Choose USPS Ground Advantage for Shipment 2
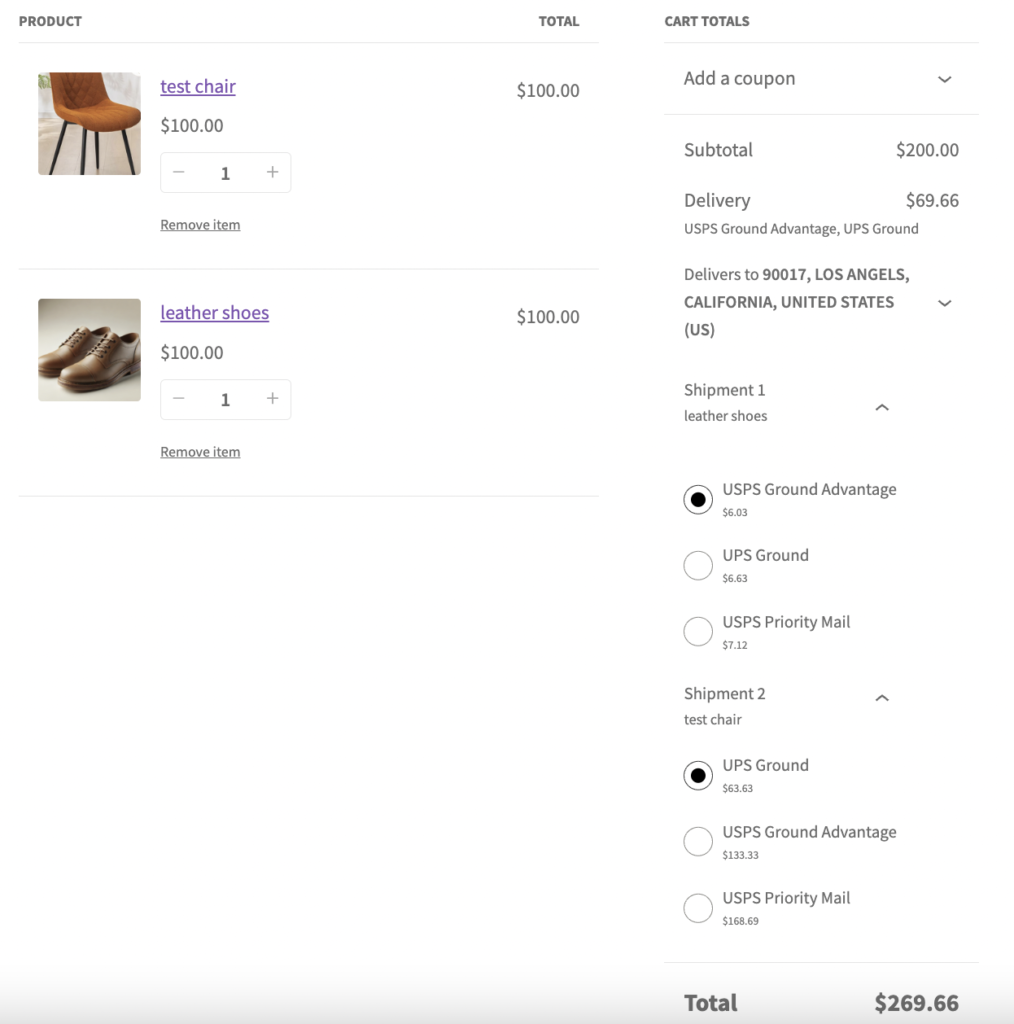This screenshot has width=1014, height=1024. 698,841
